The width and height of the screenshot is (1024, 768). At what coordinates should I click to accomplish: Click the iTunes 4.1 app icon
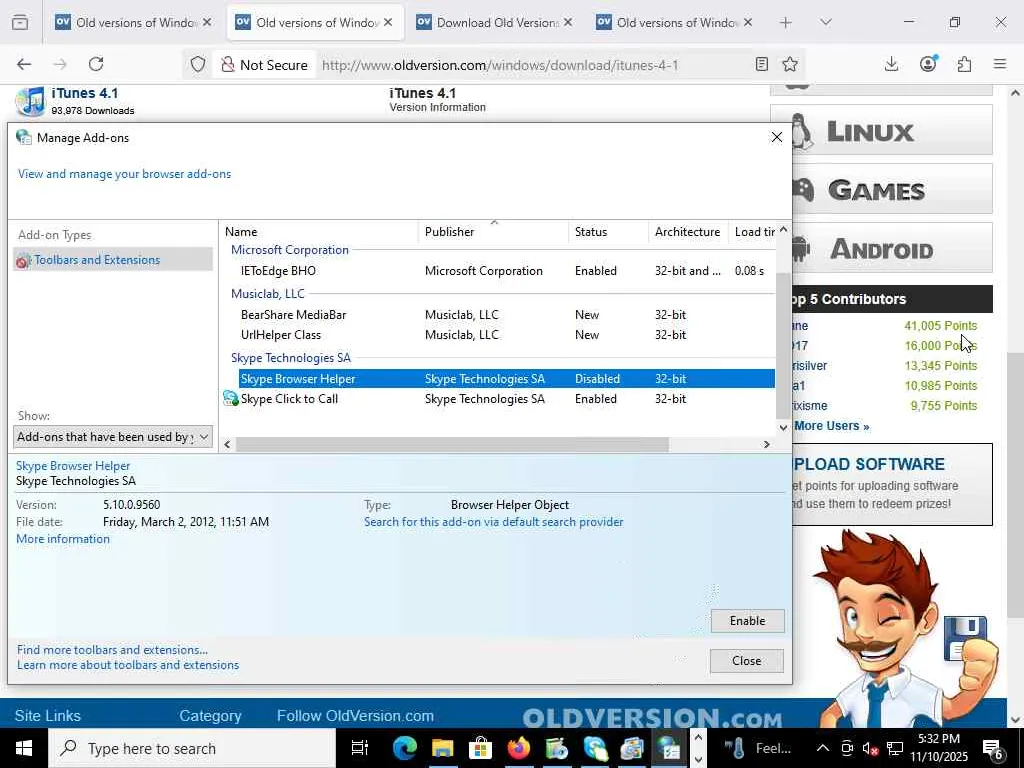click(30, 101)
